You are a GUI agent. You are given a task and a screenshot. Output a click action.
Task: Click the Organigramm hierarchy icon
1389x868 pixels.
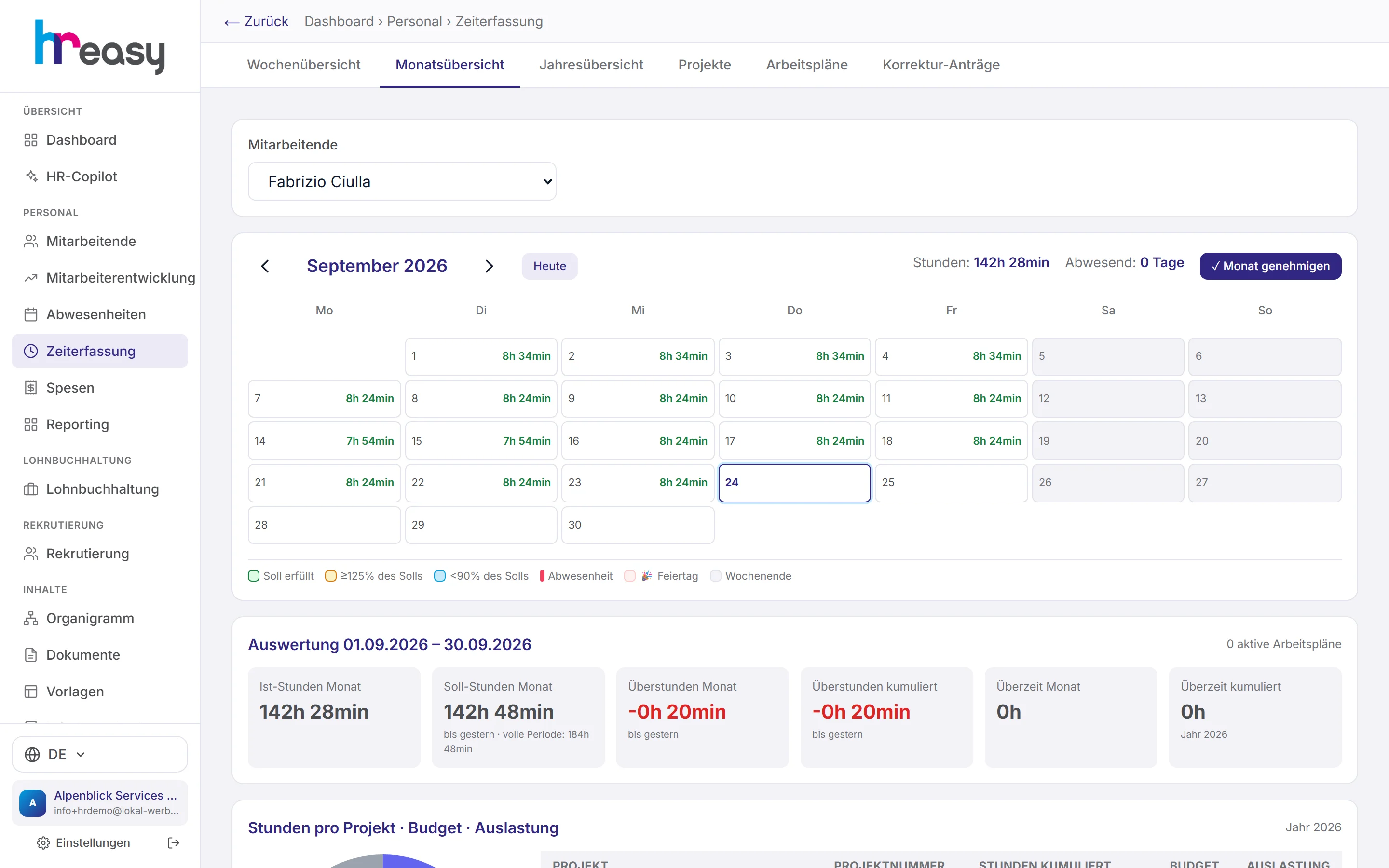click(31, 618)
